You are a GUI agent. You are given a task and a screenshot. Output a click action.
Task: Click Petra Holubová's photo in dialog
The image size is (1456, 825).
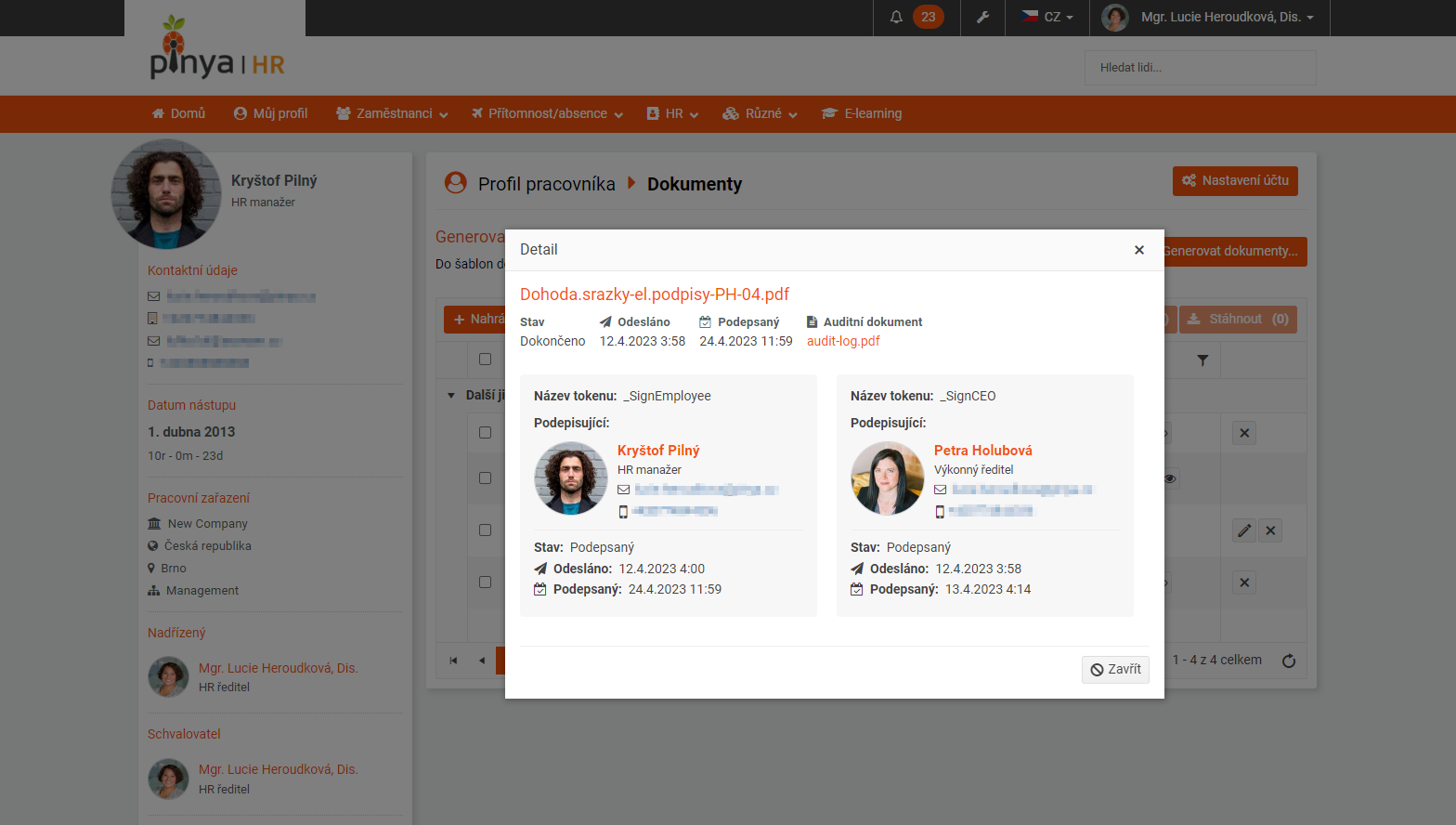(x=888, y=478)
